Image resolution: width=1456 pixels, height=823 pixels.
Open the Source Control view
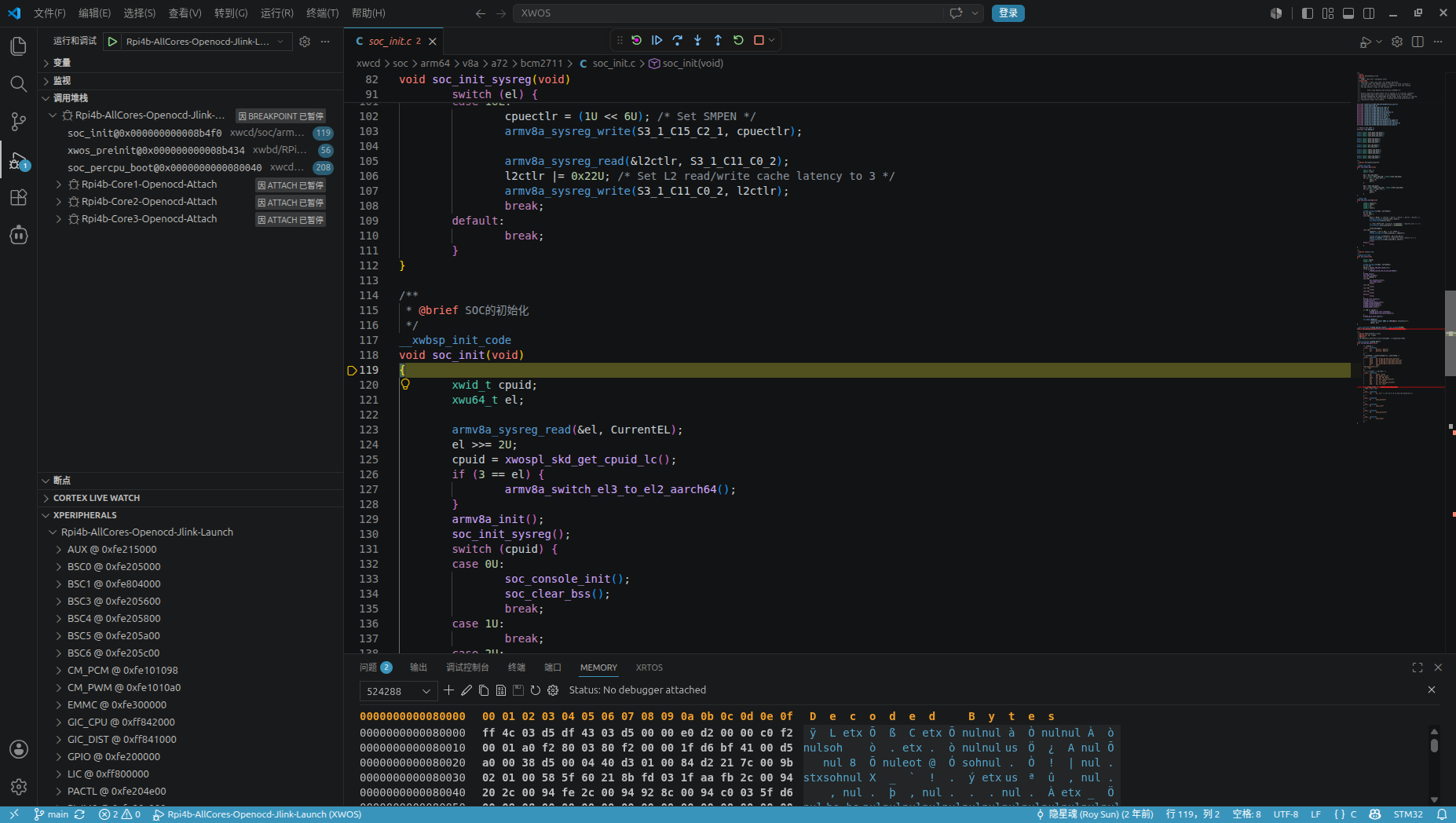coord(18,122)
